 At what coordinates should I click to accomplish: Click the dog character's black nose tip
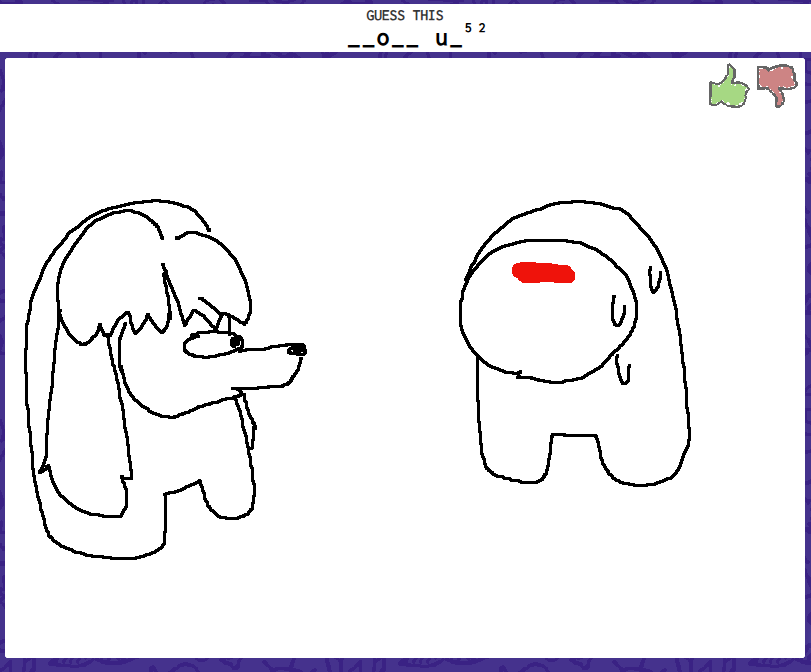tap(297, 349)
